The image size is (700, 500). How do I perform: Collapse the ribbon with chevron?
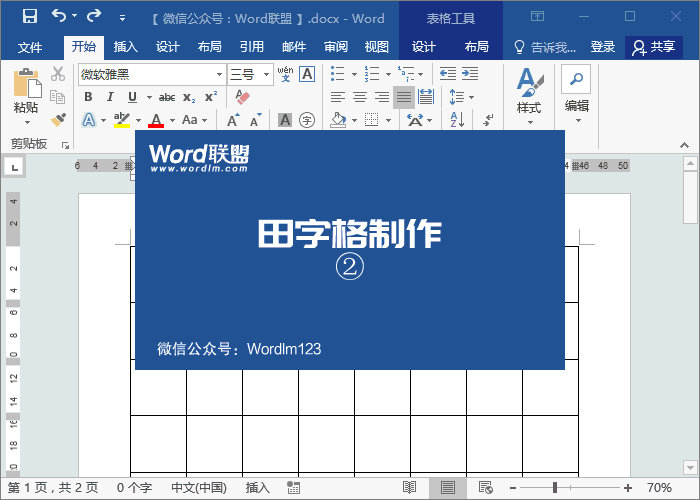[684, 145]
